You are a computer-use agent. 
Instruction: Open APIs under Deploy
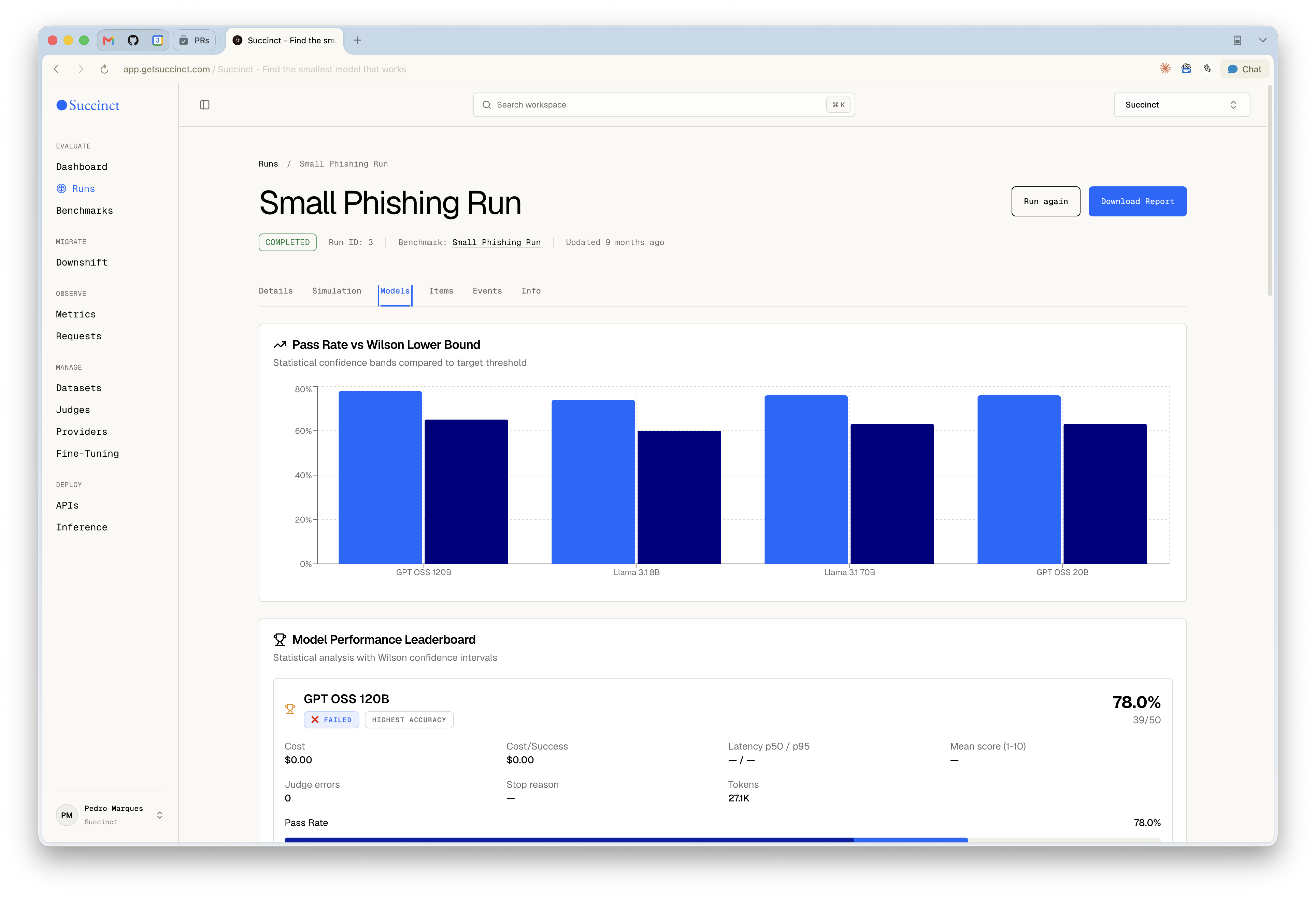67,506
